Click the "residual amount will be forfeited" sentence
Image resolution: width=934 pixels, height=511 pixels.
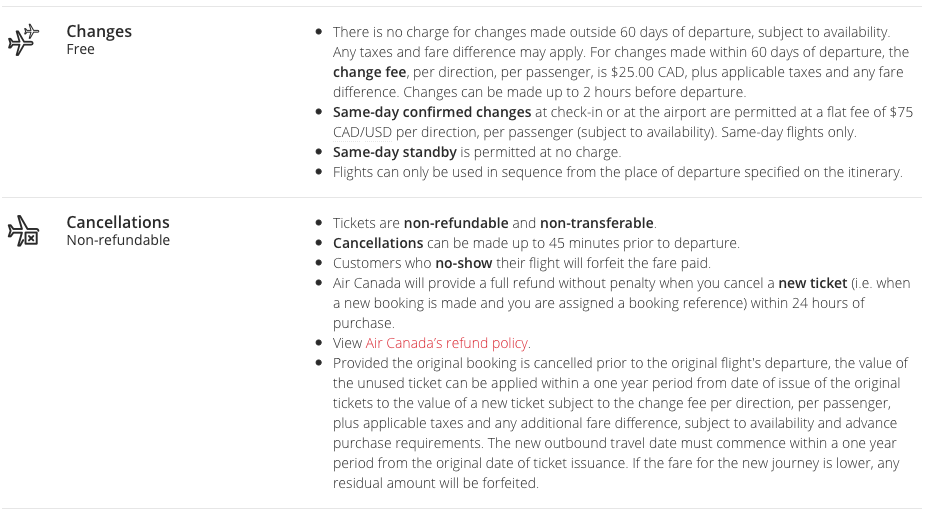coord(435,483)
